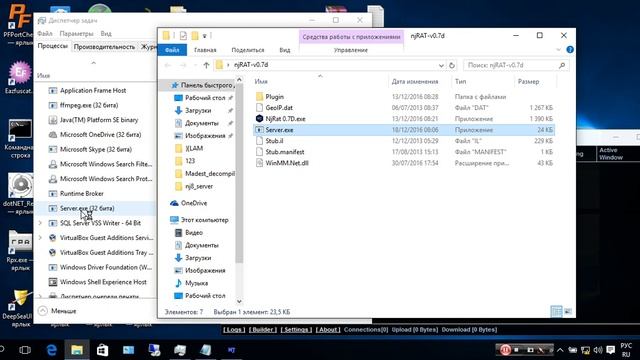Select NjRat 0.7D.exe file
The image size is (640, 360).
tap(285, 119)
